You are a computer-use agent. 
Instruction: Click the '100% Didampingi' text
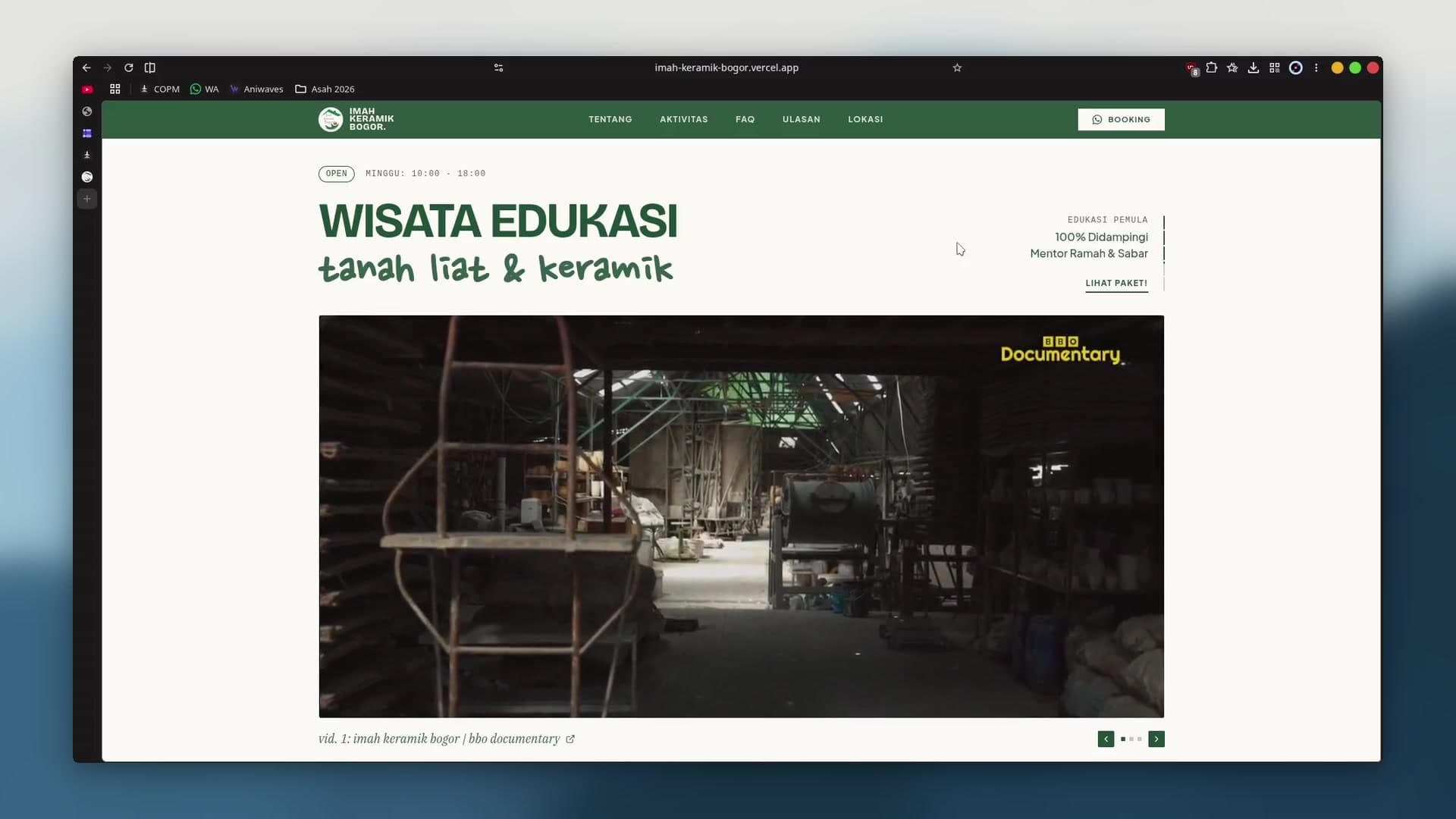coord(1101,237)
